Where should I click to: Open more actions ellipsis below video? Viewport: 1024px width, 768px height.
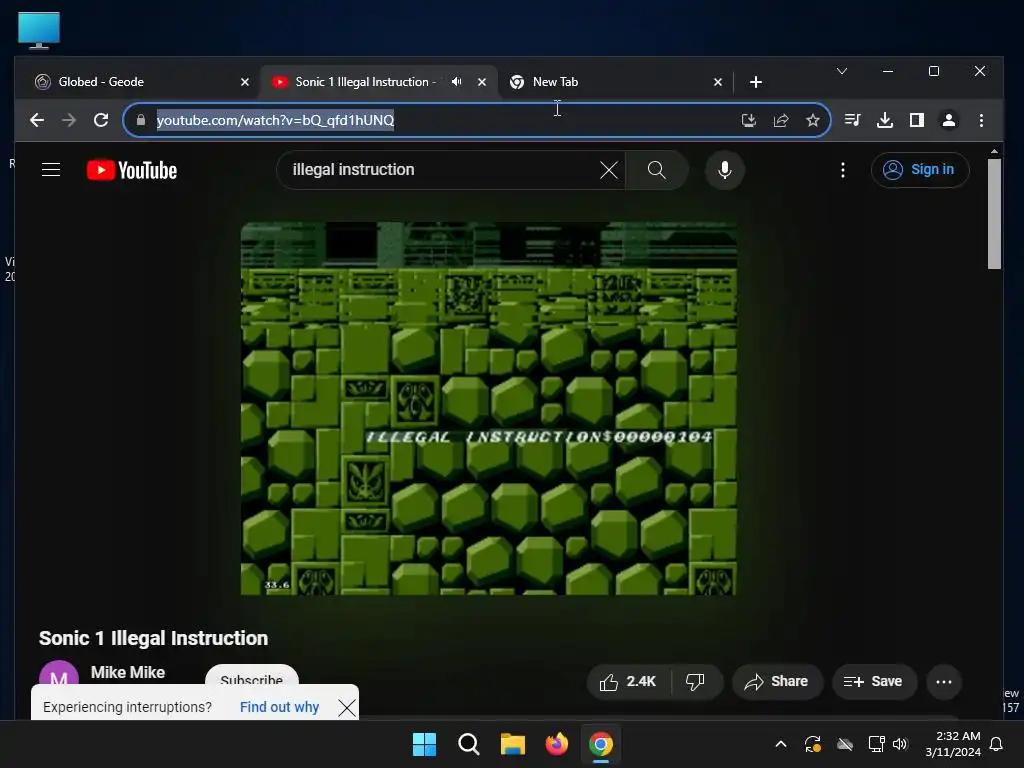pyautogui.click(x=944, y=682)
